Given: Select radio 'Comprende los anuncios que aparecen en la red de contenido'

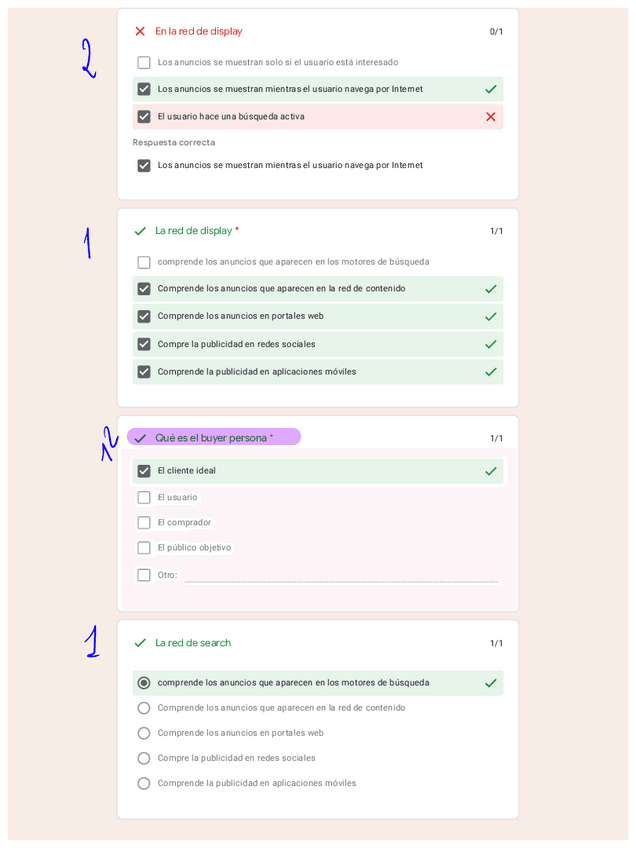Looking at the screenshot, I should click(x=144, y=708).
